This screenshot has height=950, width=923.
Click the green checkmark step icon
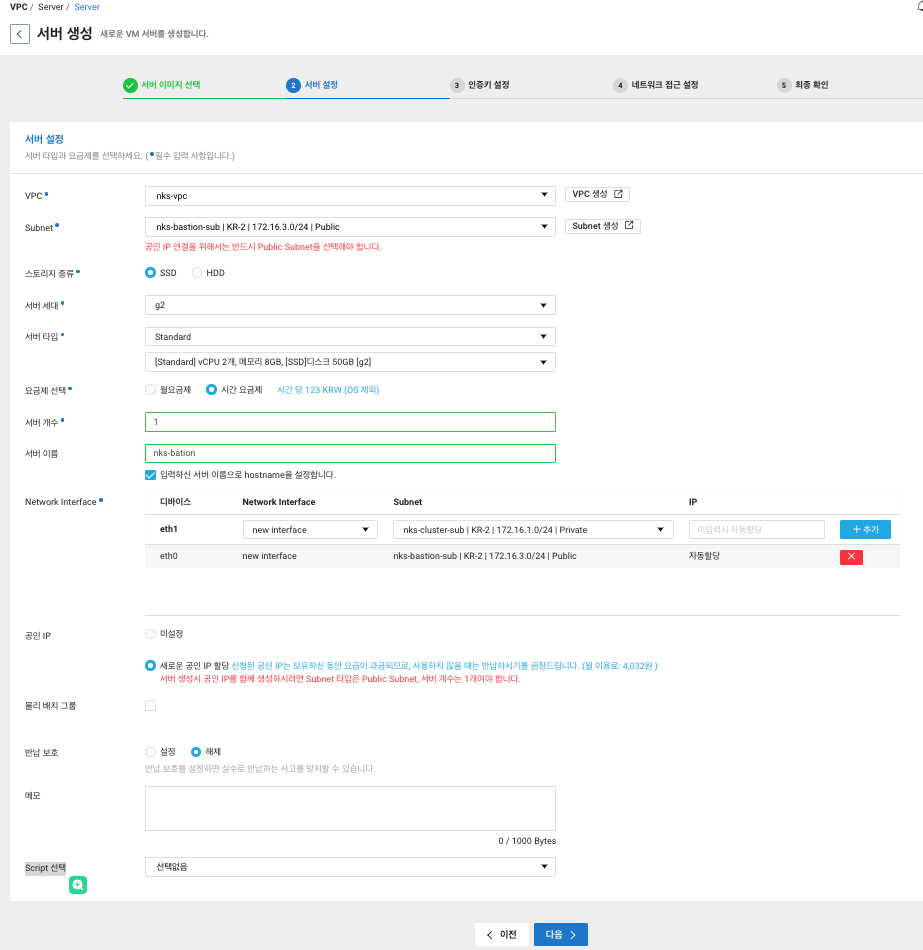130,85
